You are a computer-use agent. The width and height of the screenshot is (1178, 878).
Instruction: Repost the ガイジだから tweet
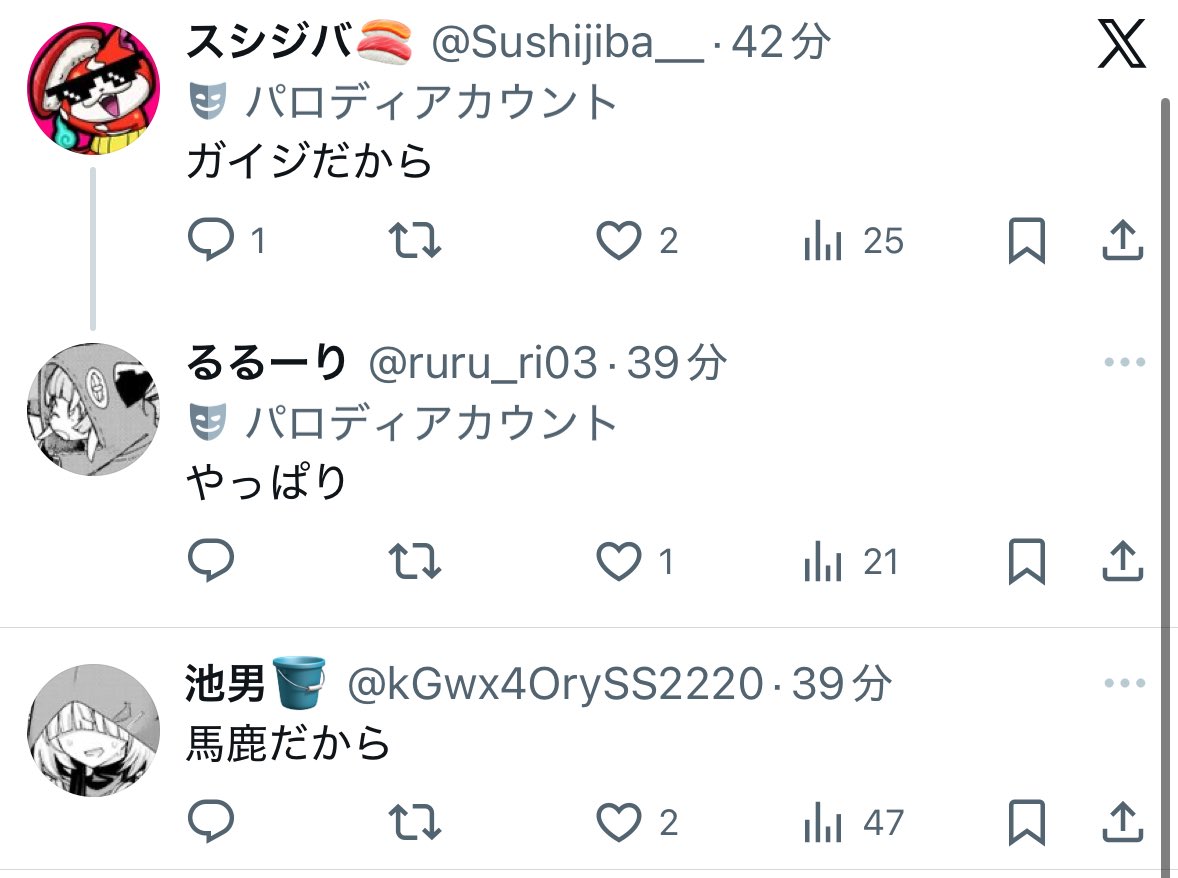pos(415,240)
